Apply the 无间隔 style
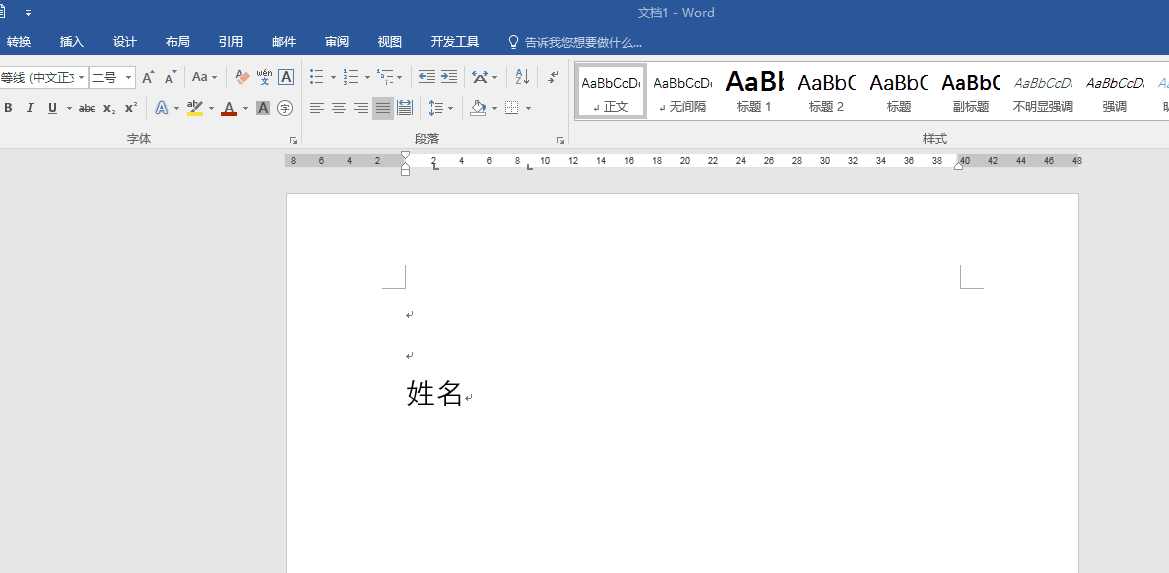 click(682, 92)
